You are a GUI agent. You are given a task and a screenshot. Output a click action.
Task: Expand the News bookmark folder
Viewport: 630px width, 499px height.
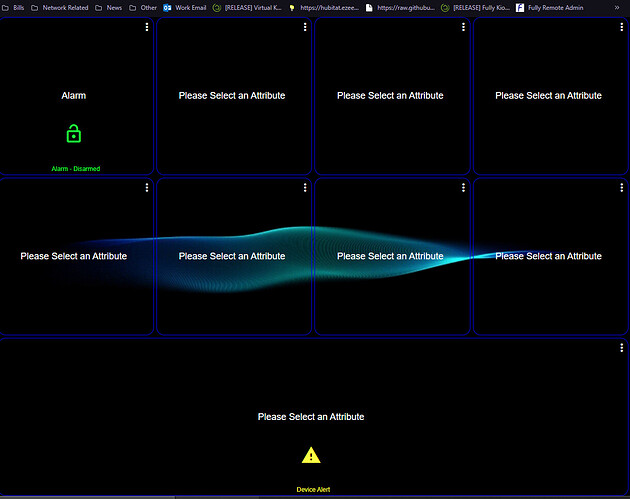[108, 7]
